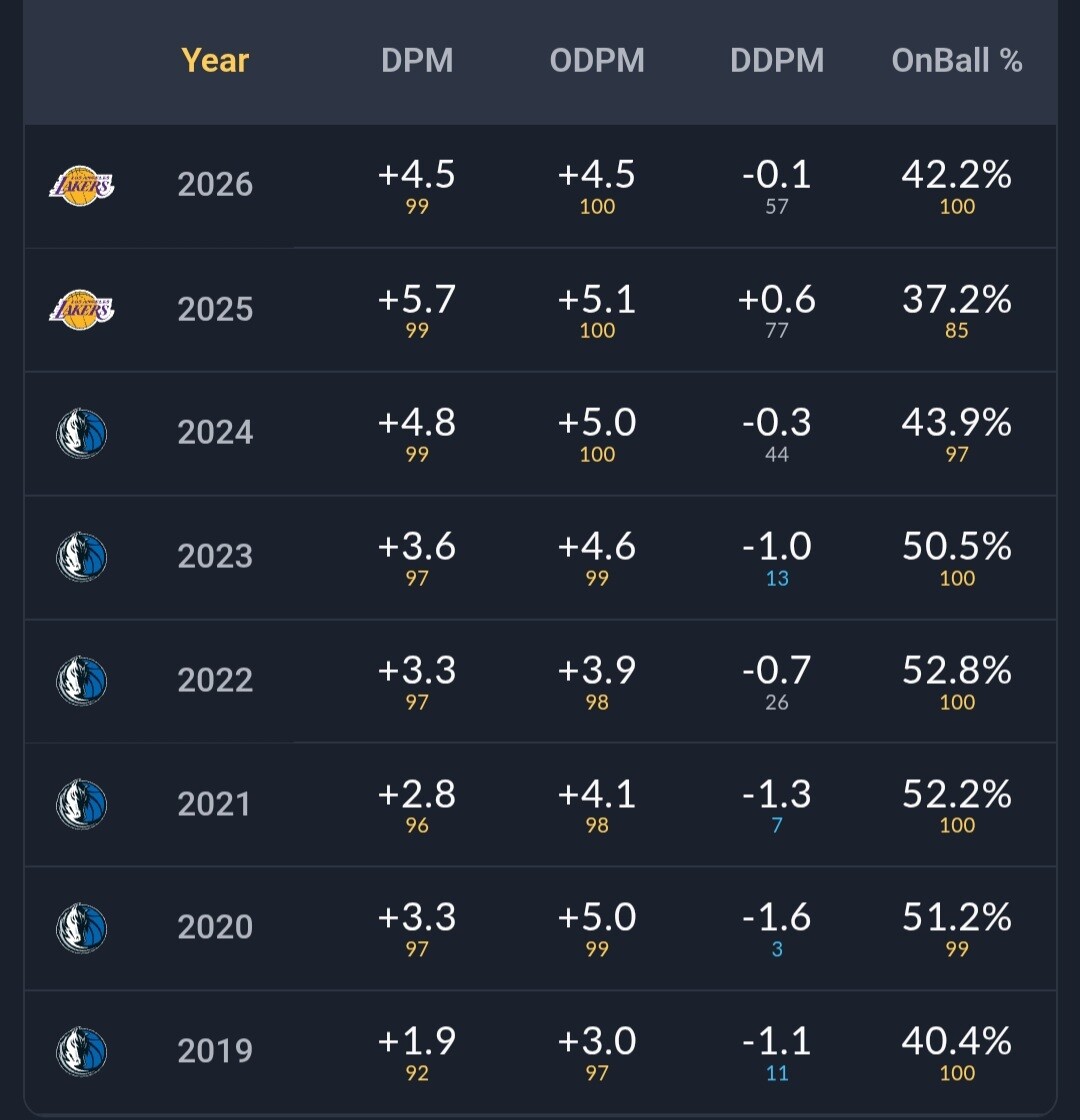Click the Lakers logo in the 2026 row
The height and width of the screenshot is (1120, 1080).
81,186
